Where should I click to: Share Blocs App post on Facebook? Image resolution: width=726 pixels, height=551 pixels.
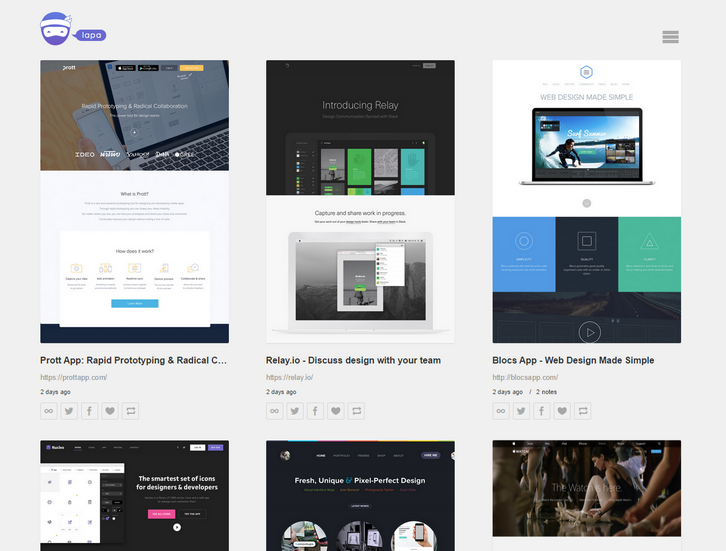[542, 411]
